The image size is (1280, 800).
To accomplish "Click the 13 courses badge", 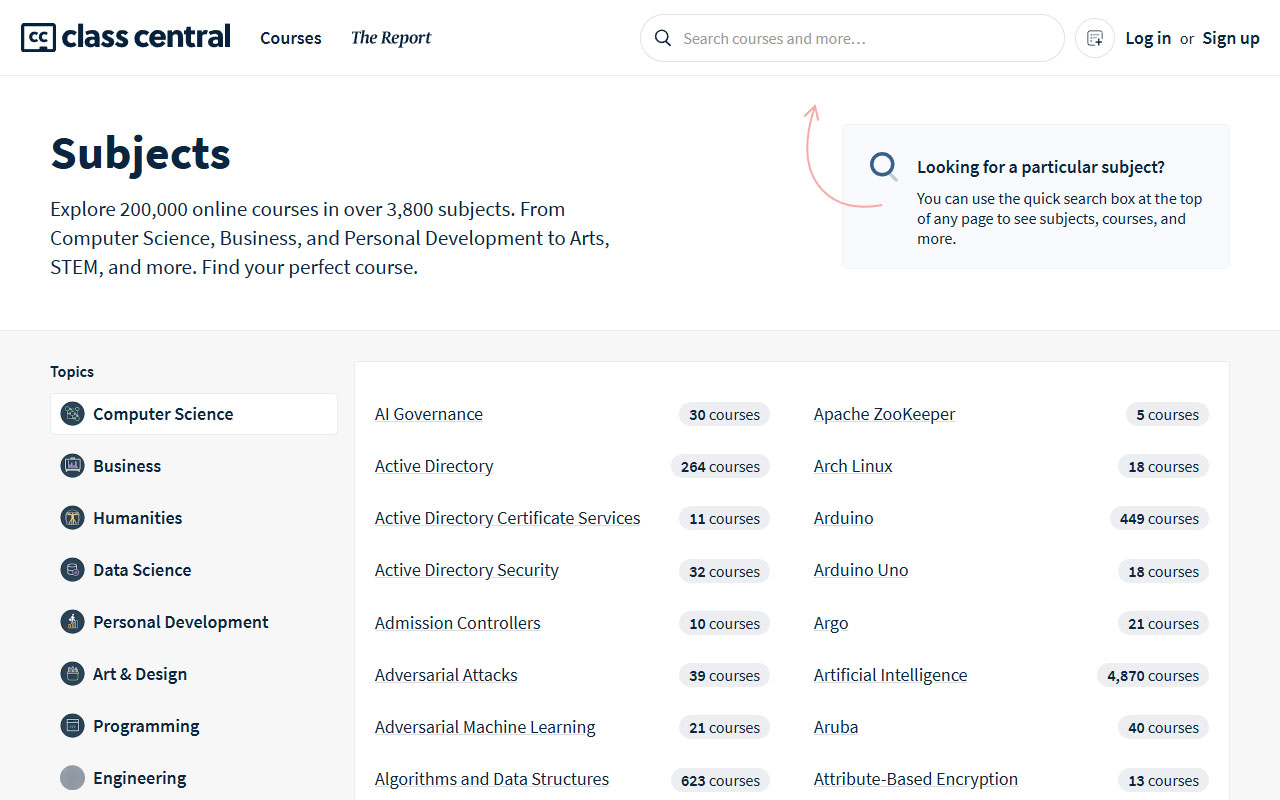I will point(1163,780).
